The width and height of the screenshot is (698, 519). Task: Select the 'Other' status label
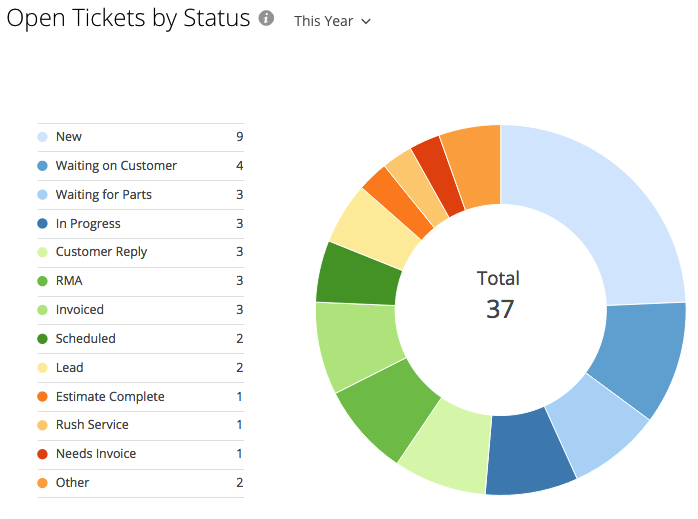72,483
